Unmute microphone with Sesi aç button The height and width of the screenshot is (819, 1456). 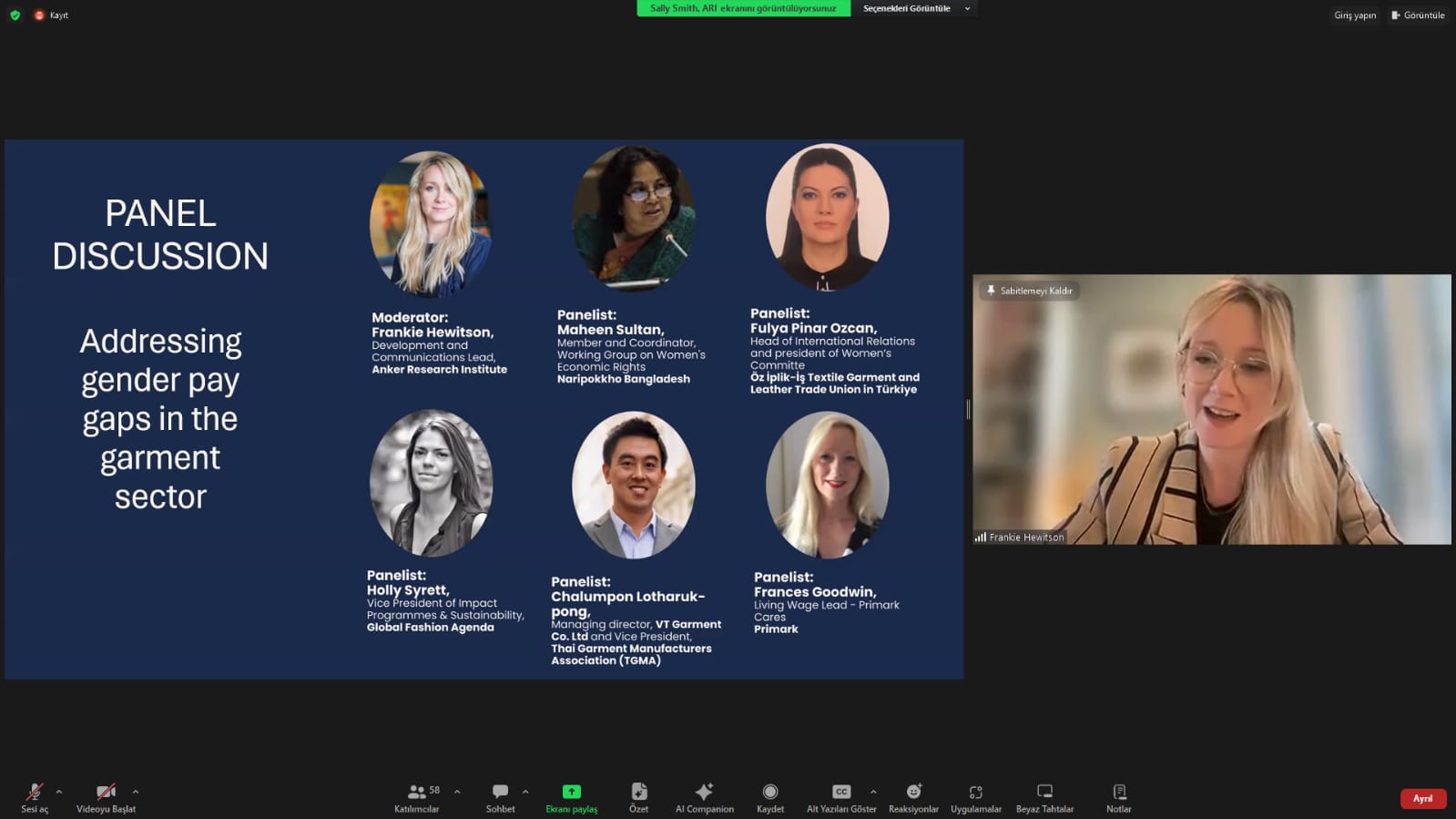(x=35, y=798)
